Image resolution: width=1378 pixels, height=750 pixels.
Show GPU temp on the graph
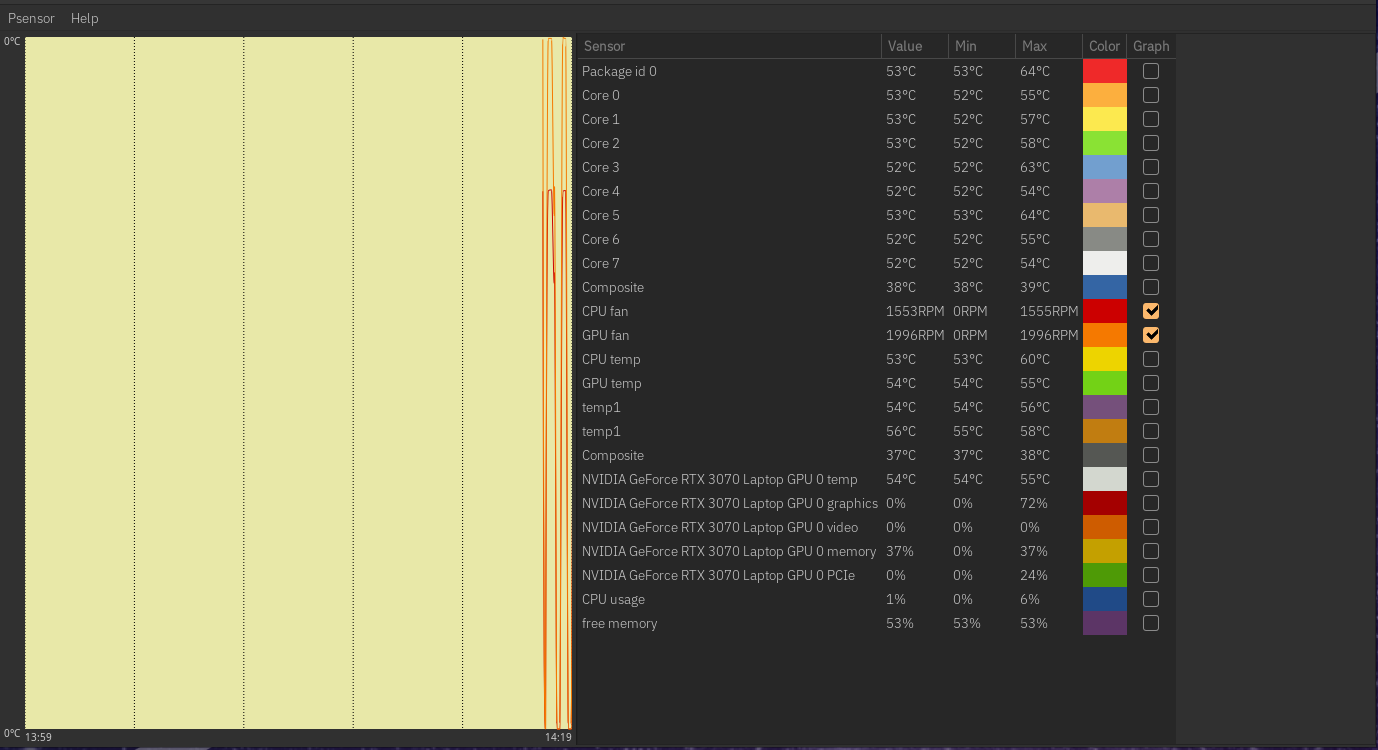click(1151, 383)
